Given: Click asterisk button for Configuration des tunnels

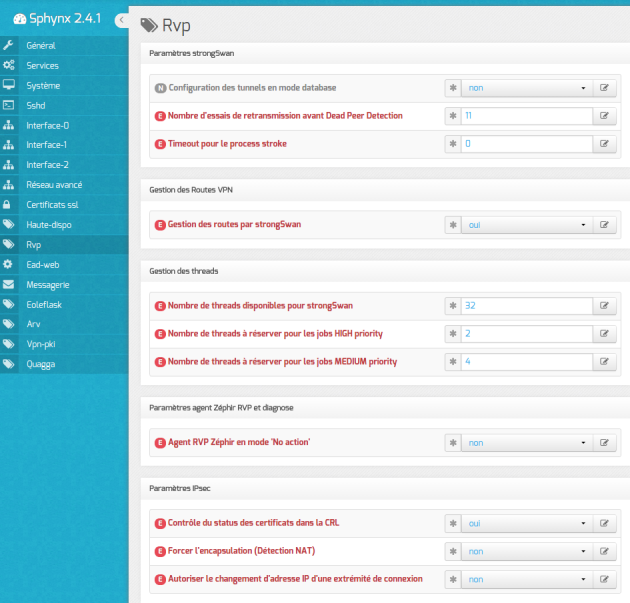Looking at the screenshot, I should pyautogui.click(x=453, y=88).
